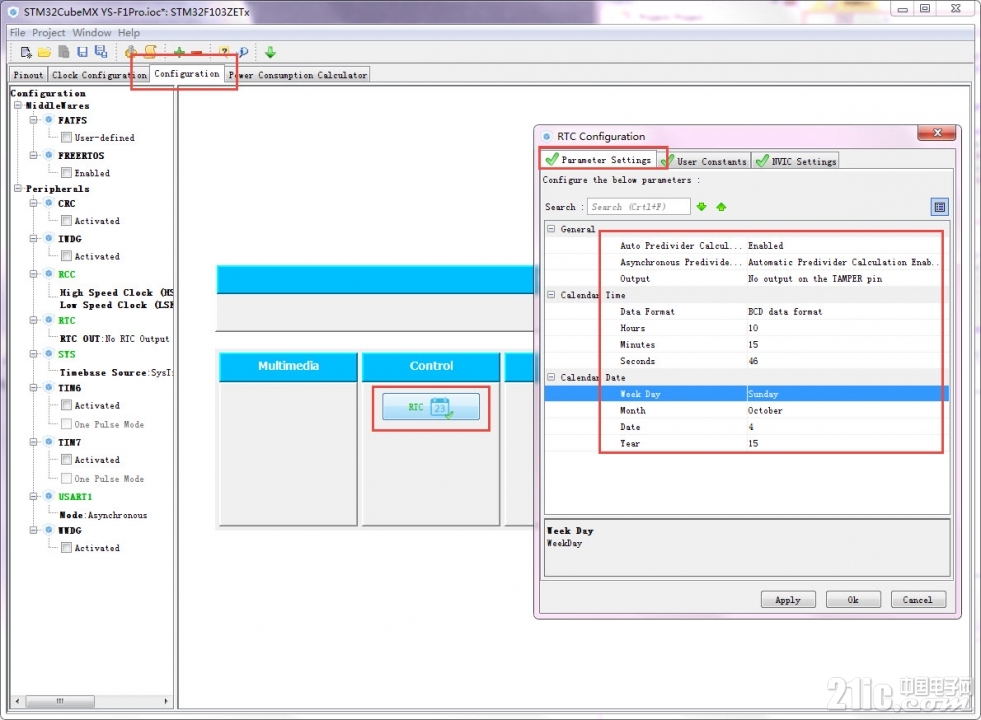Screen dimensions: 981x720
Task: Click the Ok button
Action: coord(853,599)
